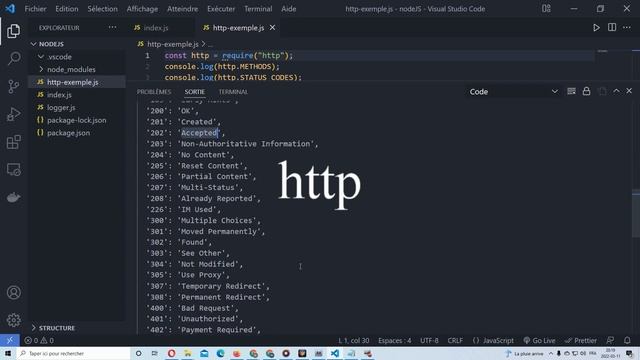Close the http-exemple.js editor tab

(x=272, y=28)
